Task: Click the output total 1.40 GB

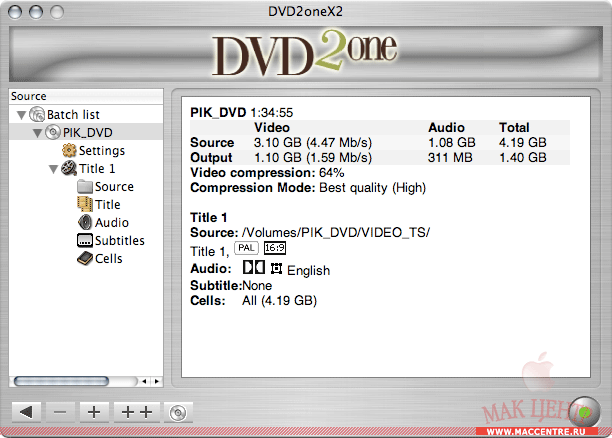Action: point(523,158)
